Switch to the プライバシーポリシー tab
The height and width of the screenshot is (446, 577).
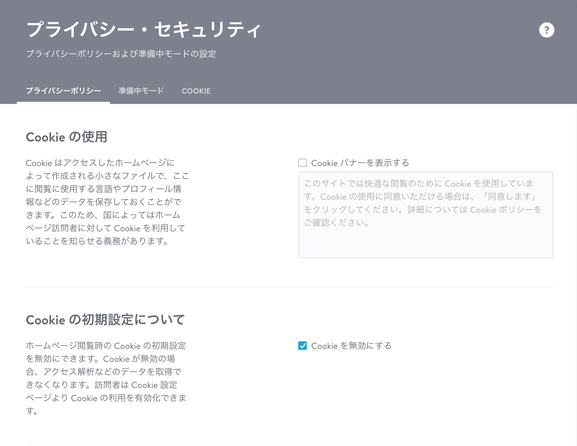(x=63, y=91)
